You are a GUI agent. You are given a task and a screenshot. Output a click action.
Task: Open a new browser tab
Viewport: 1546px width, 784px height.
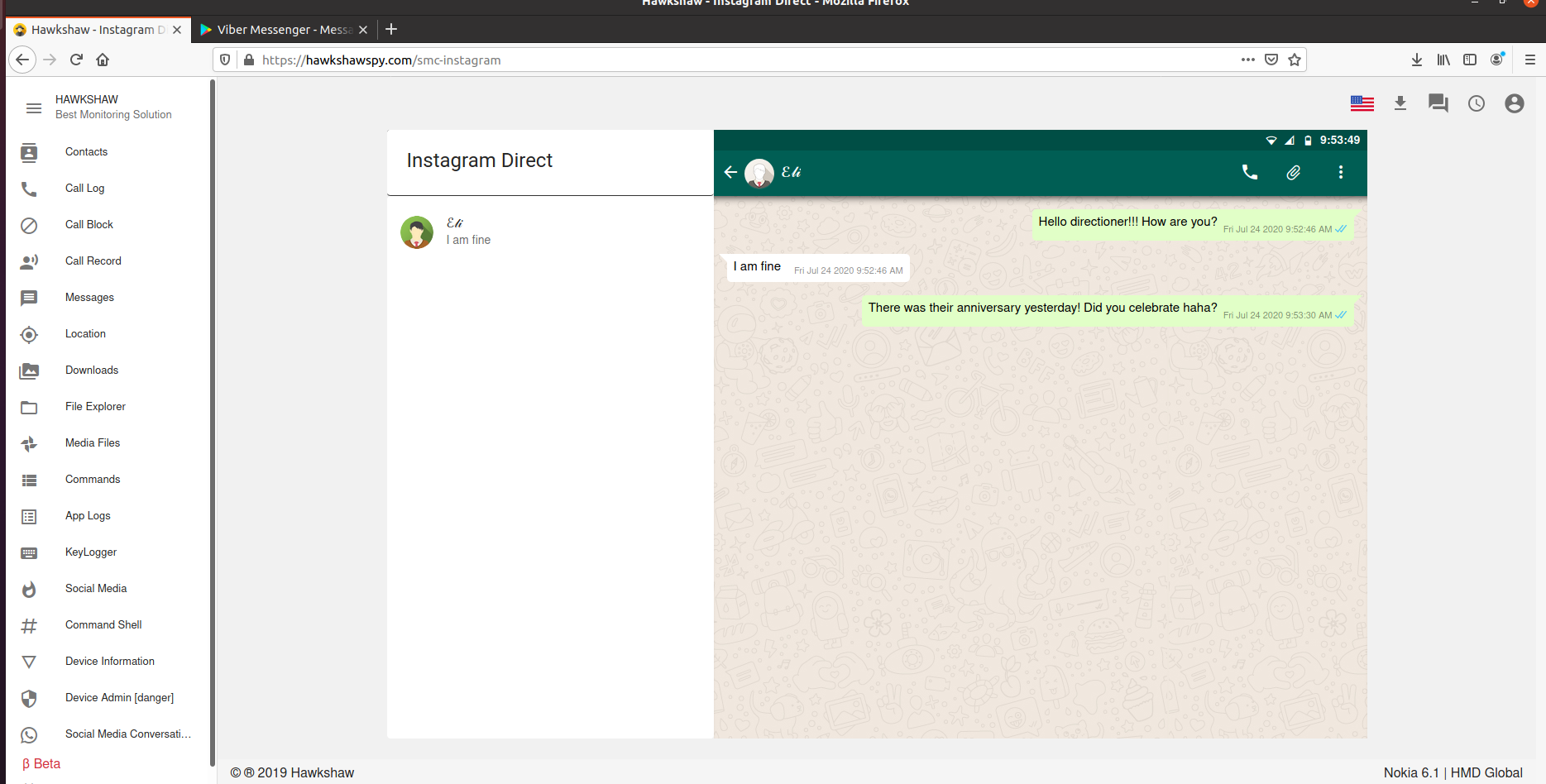coord(391,30)
